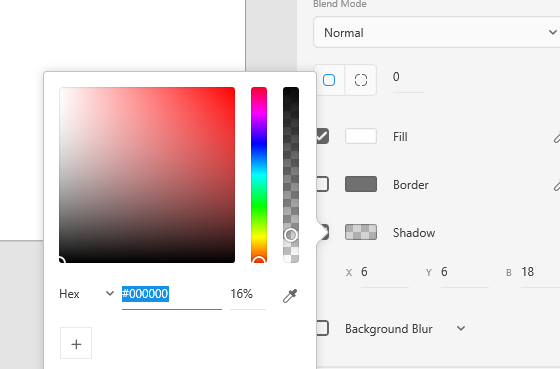Open the Blend Mode Normal dropdown
Viewport: 560px width, 369px height.
coord(436,33)
